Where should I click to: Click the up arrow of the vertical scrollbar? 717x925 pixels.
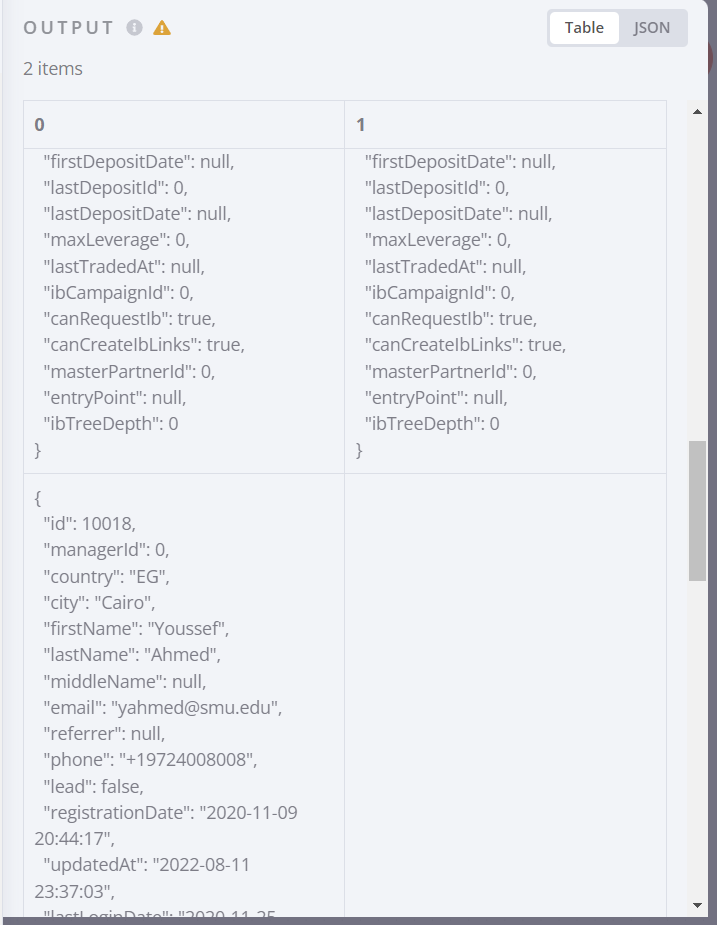point(698,112)
